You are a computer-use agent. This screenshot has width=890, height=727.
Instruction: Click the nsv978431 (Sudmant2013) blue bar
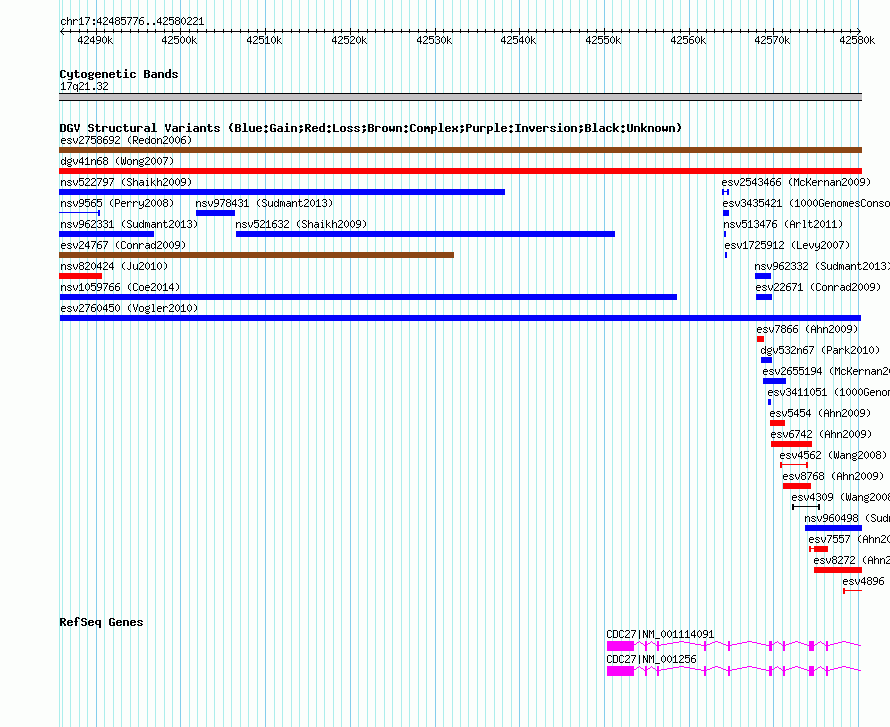click(215, 213)
